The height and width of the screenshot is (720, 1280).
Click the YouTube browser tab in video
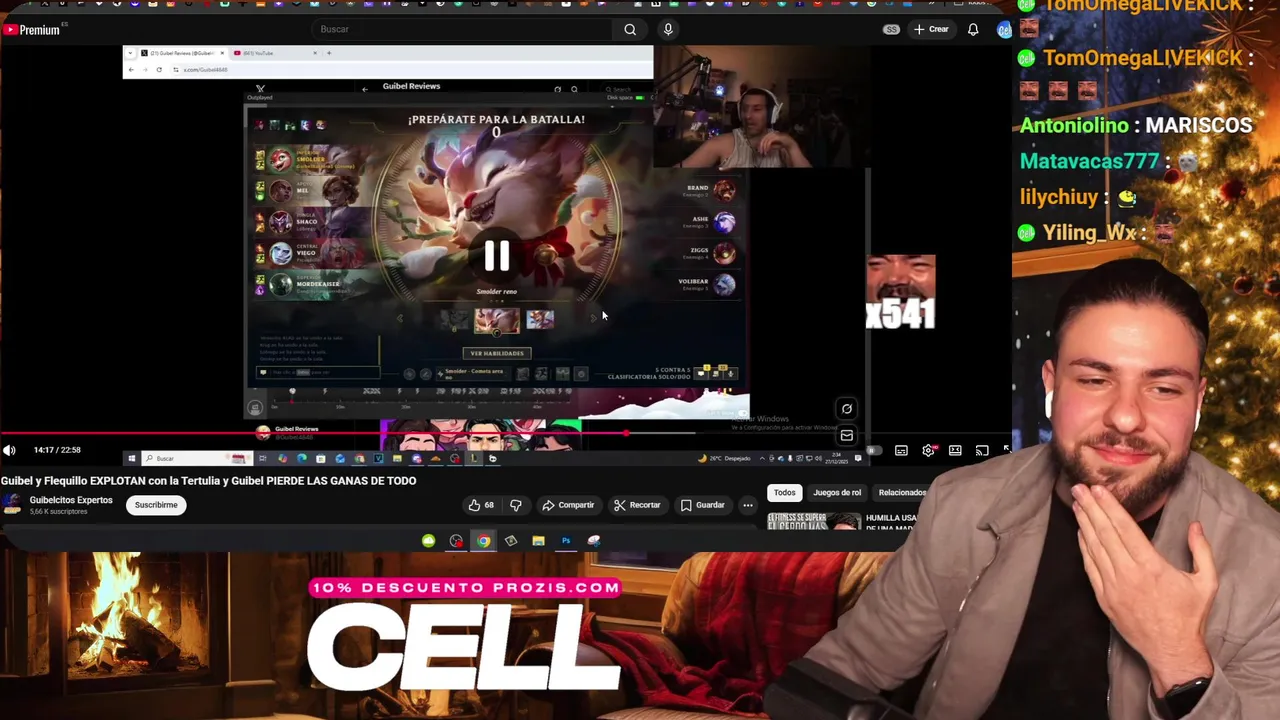tap(275, 53)
